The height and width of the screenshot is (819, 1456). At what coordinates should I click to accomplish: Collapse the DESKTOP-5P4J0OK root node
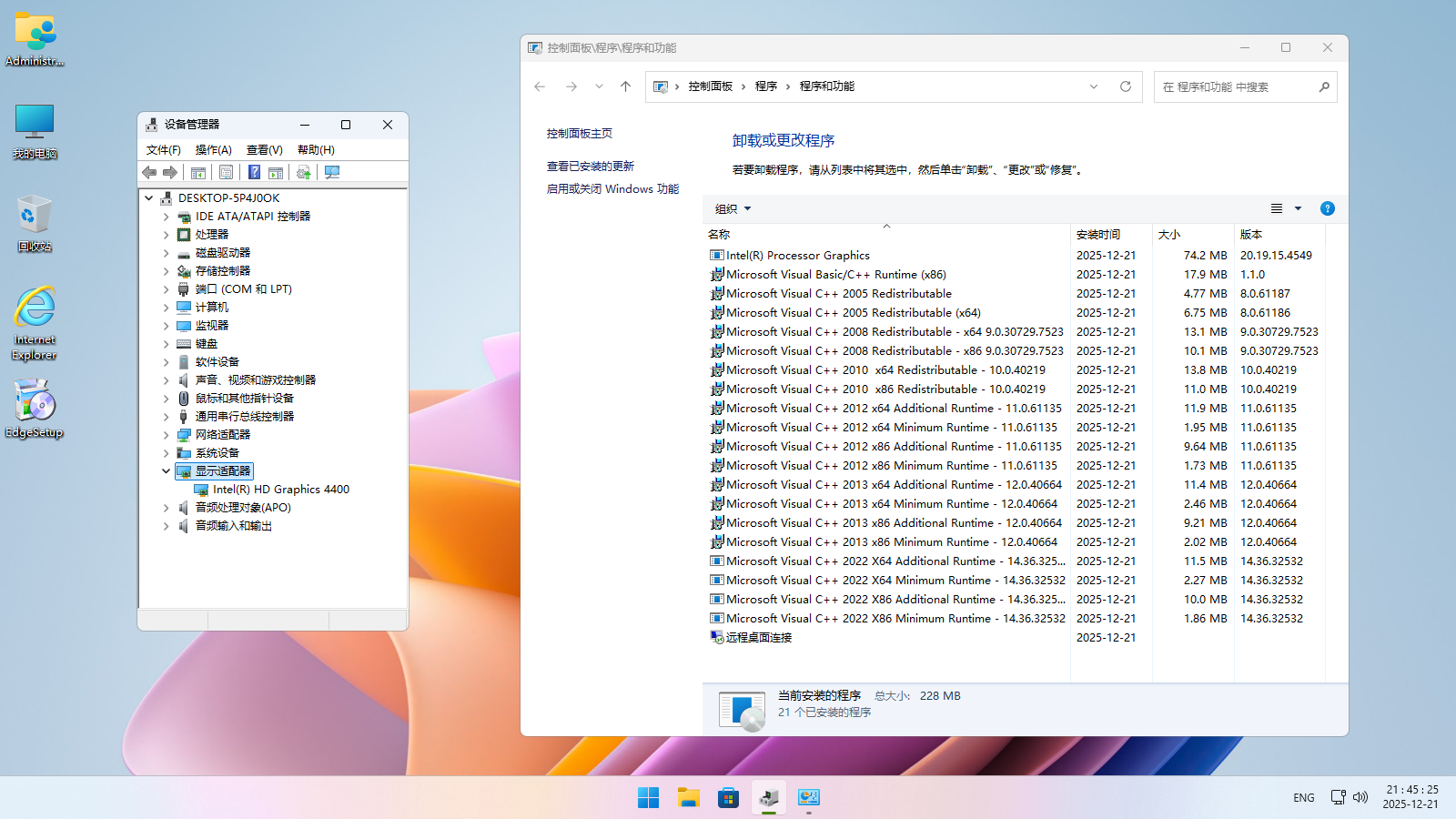[149, 197]
